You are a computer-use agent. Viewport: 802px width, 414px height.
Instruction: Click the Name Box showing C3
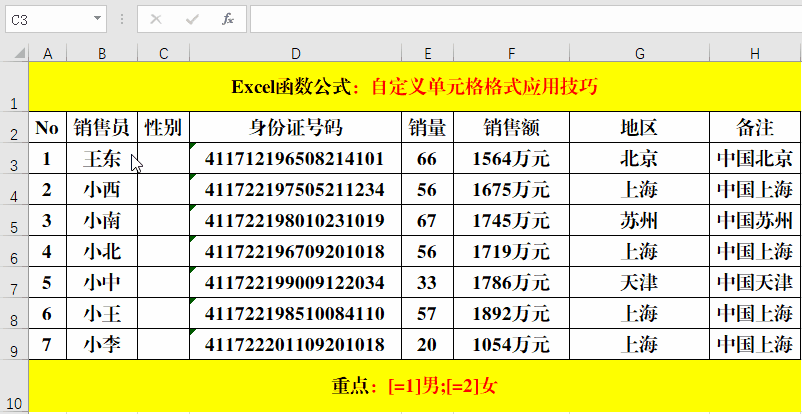[x=56, y=19]
